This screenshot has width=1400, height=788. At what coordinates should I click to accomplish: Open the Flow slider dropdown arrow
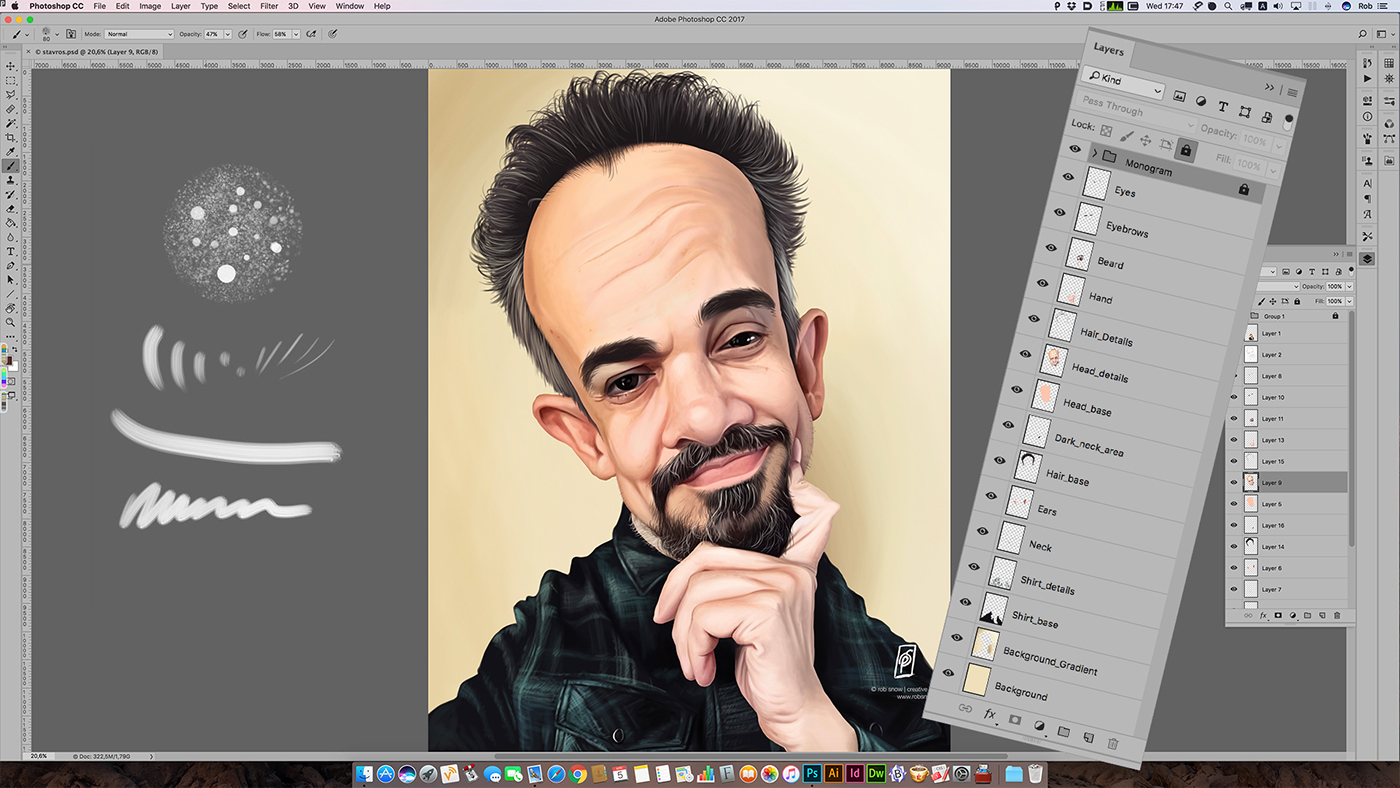[296, 34]
